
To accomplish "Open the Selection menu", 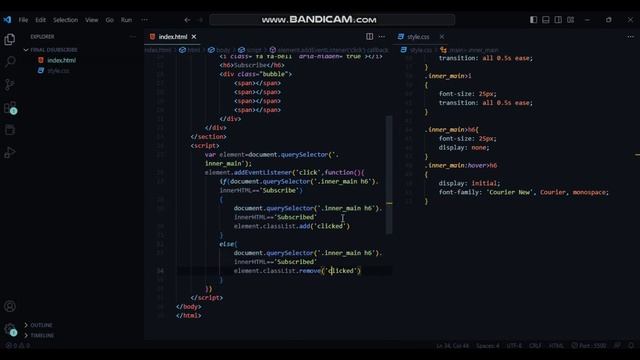I will [x=65, y=20].
